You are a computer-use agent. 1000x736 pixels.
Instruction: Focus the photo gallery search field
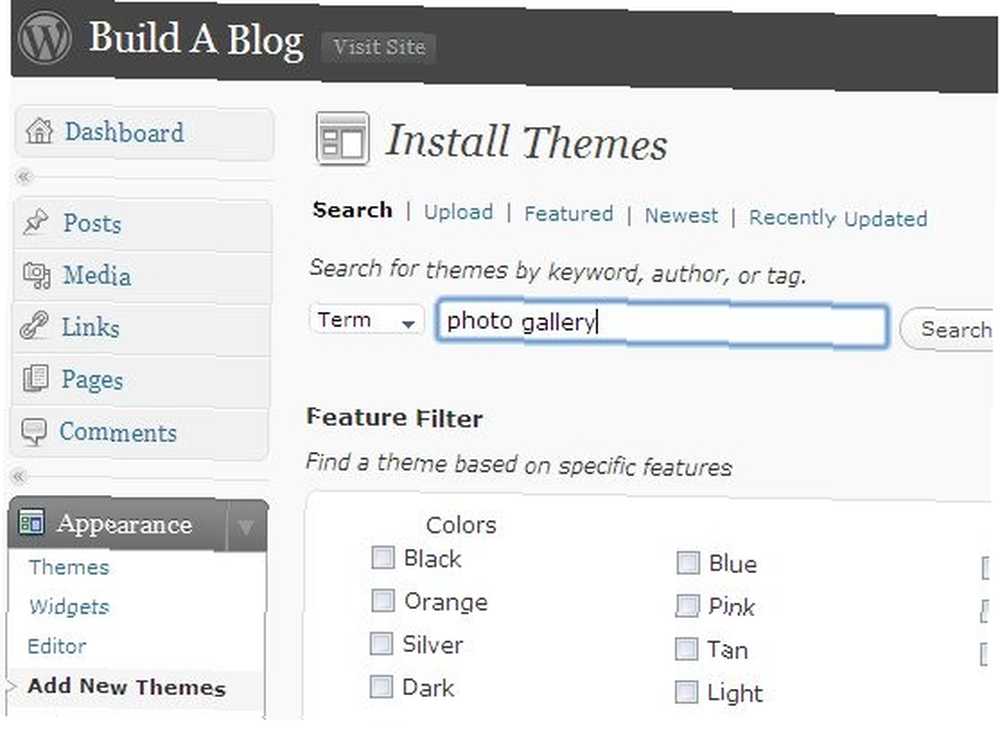coord(662,325)
